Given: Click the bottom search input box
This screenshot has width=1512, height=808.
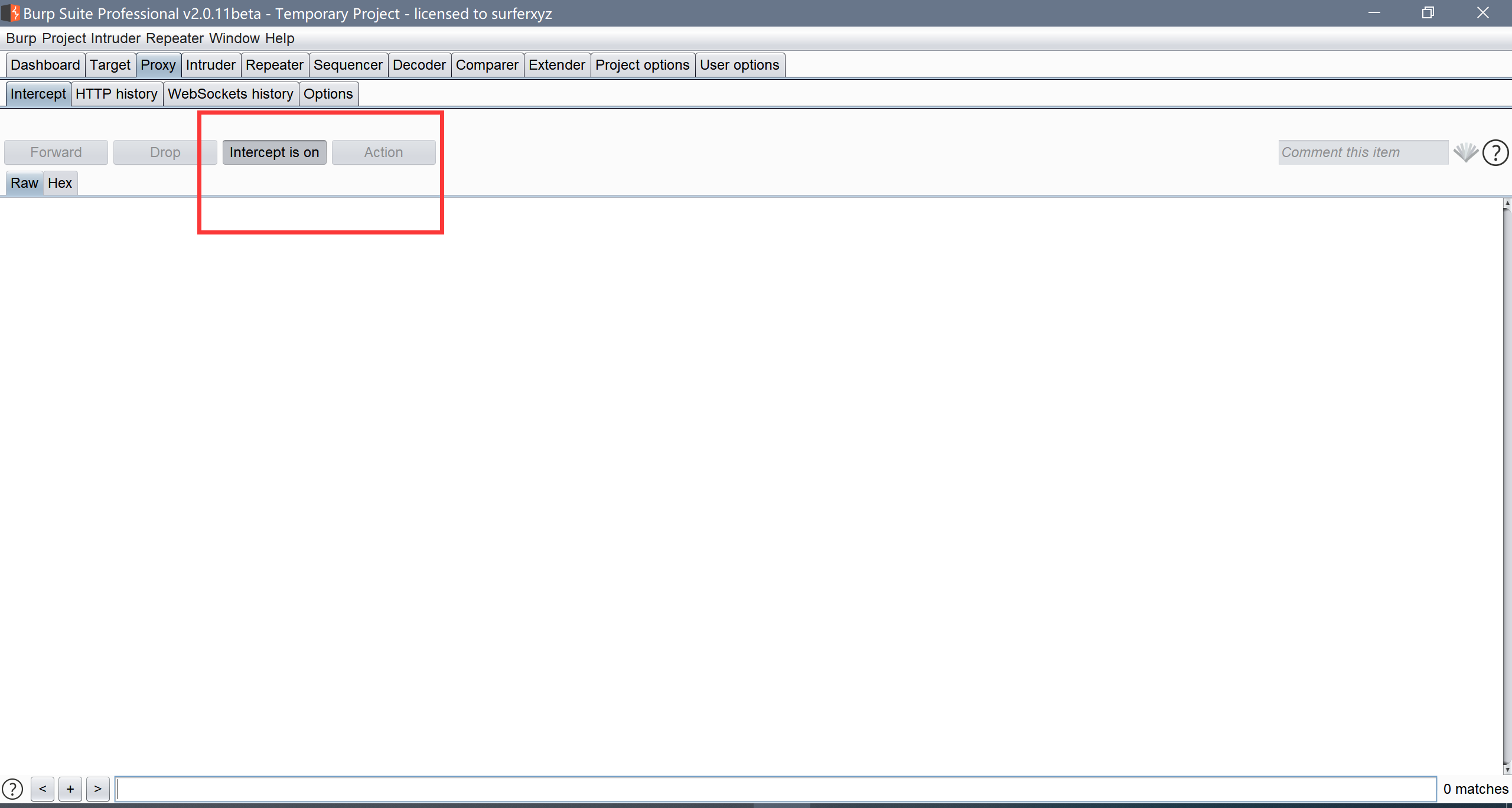Looking at the screenshot, I should pos(775,789).
